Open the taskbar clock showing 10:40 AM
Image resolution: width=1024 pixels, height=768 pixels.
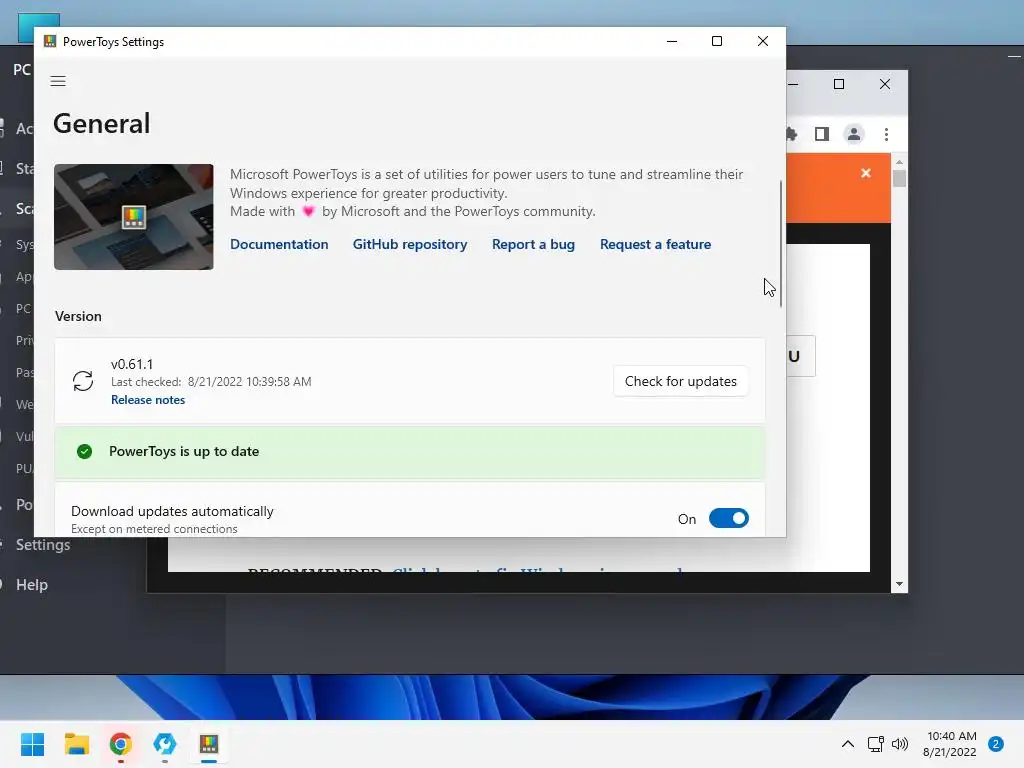coord(950,744)
